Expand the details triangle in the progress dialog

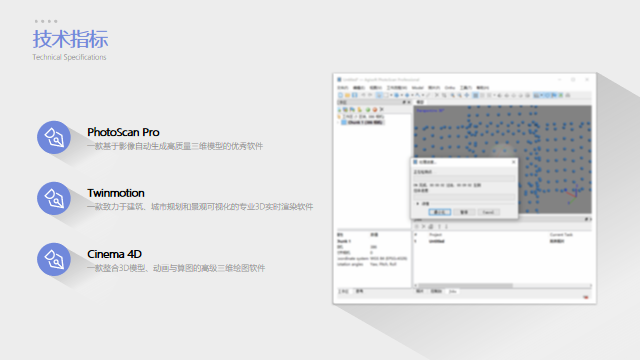coord(418,204)
